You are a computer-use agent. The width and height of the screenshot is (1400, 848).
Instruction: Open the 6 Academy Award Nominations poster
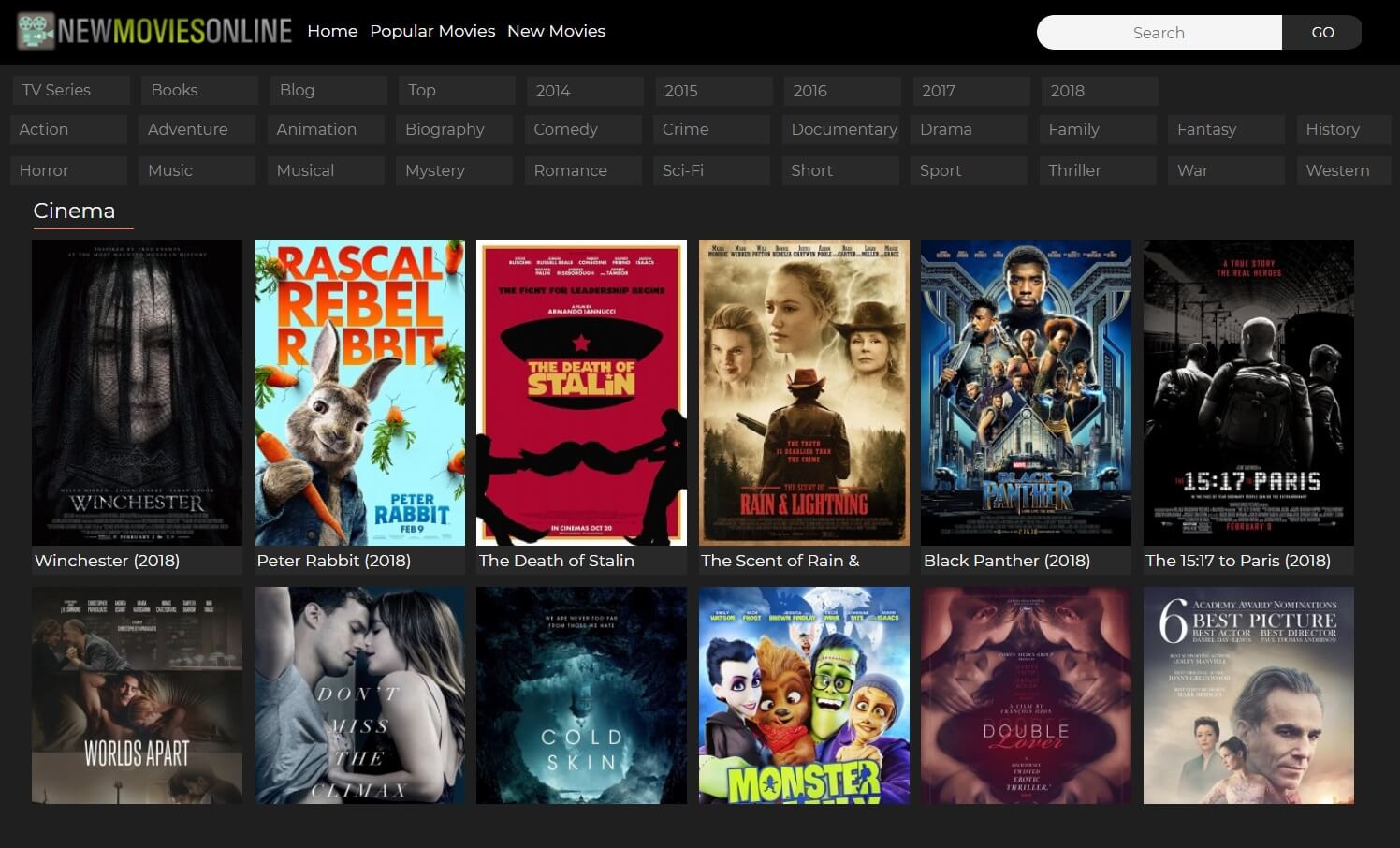tap(1248, 694)
